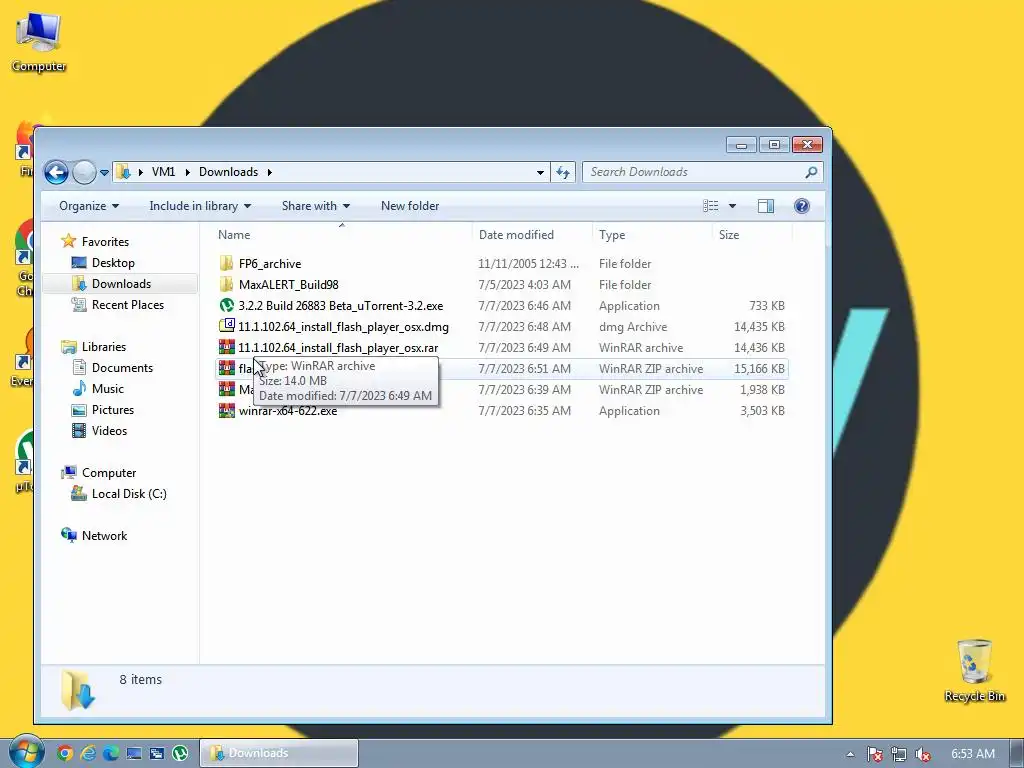
Task: Open Google Chrome from the taskbar
Action: click(65, 753)
